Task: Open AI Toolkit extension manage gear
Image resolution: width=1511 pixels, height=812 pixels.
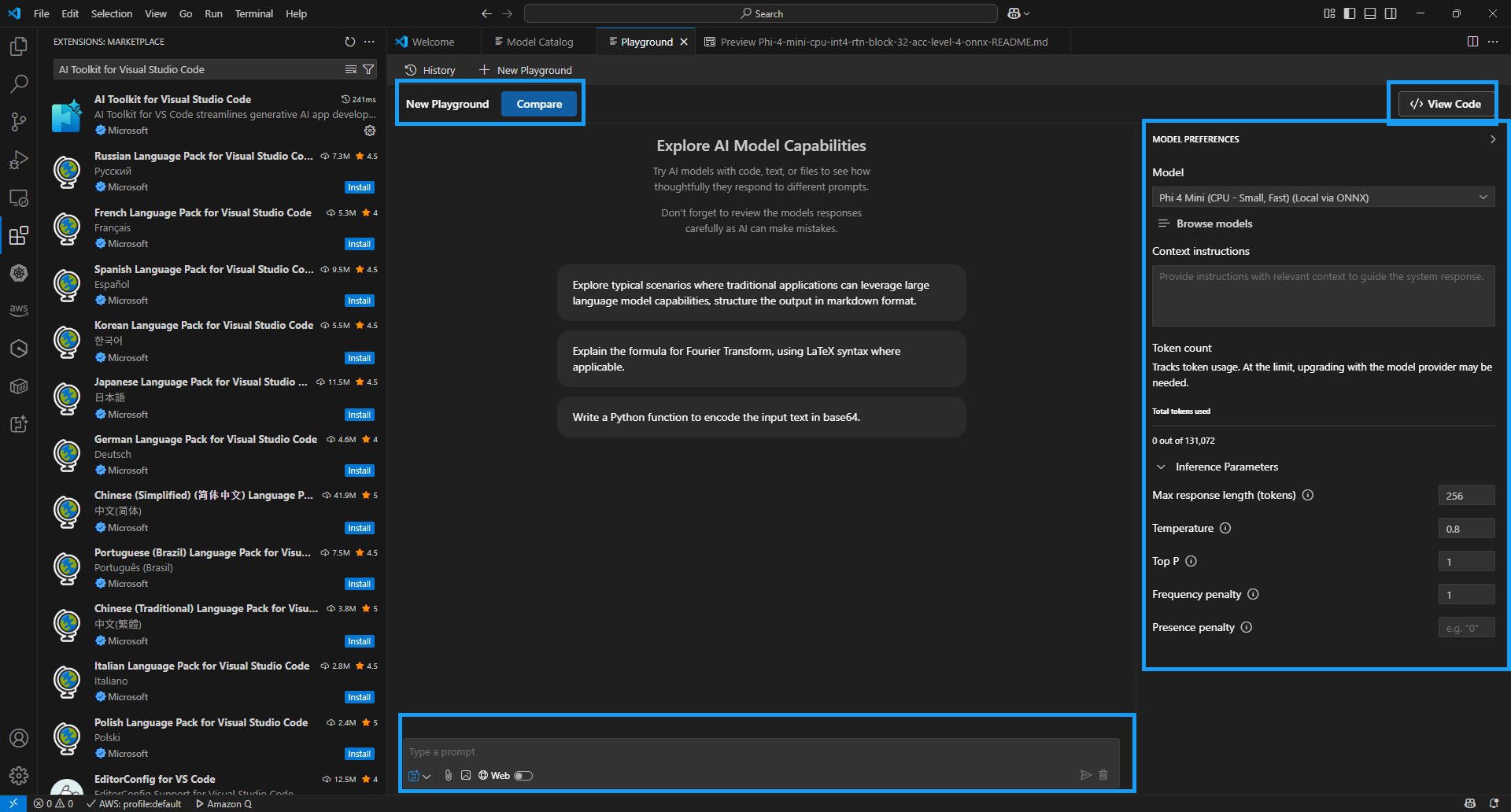Action: (x=370, y=131)
